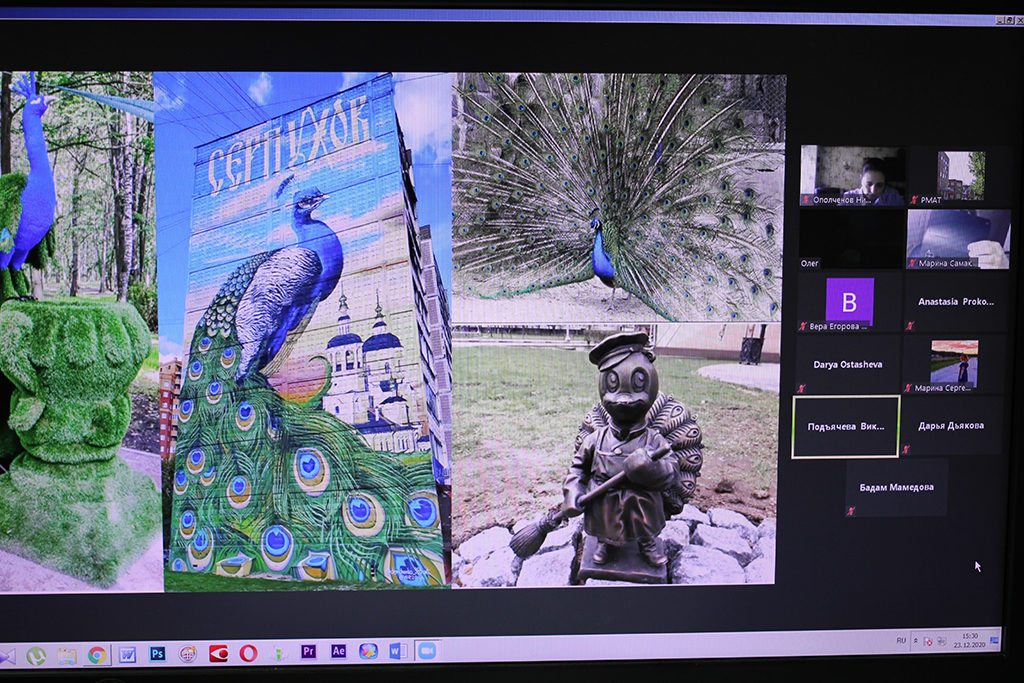
Task: Select Вера Егорова's purple B avatar tile
Action: coord(850,302)
